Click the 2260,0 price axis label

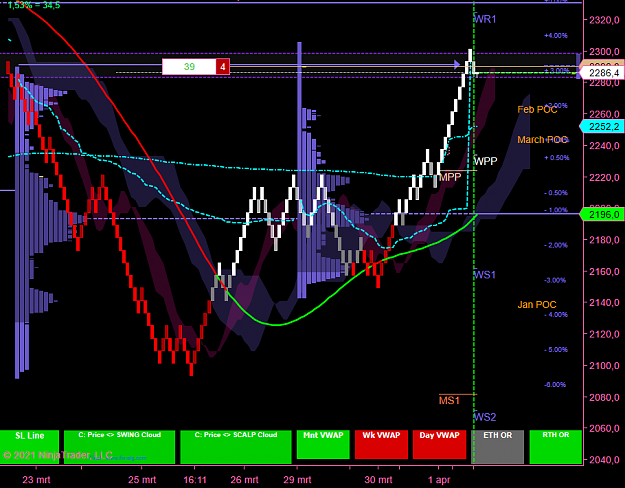pyautogui.click(x=604, y=114)
